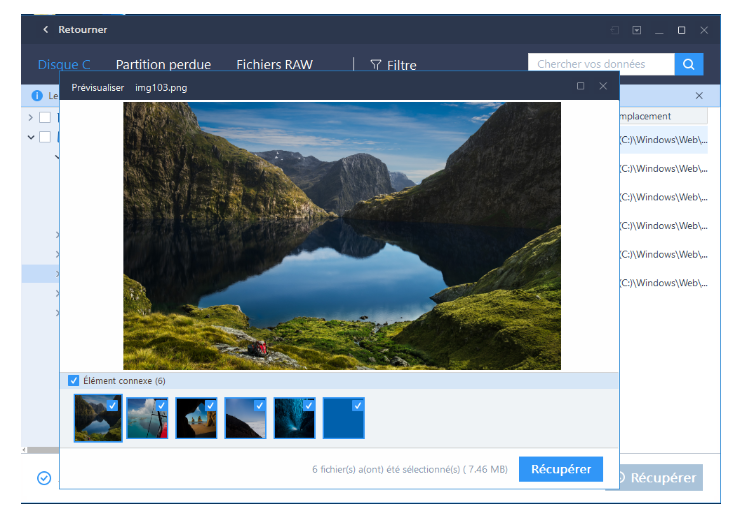The height and width of the screenshot is (515, 732).
Task: Open the Partition perdue tab
Action: click(x=163, y=65)
